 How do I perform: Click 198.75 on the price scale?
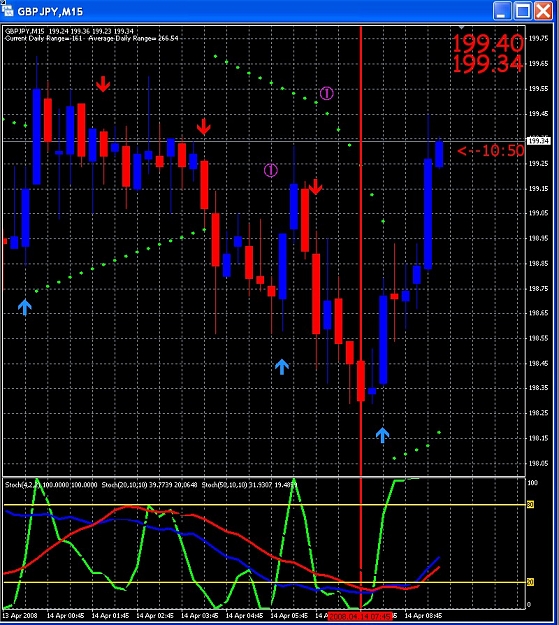click(x=538, y=288)
